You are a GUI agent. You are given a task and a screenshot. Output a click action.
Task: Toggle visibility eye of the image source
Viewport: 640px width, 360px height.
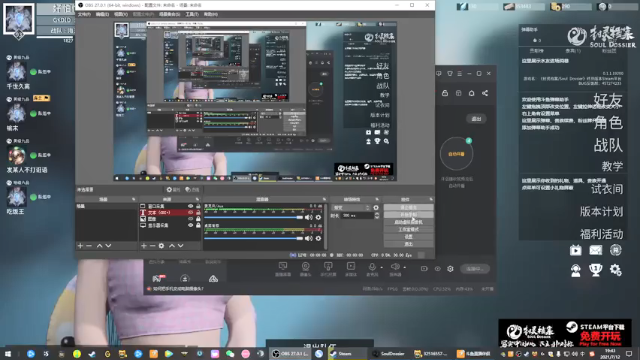pyautogui.click(x=191, y=219)
